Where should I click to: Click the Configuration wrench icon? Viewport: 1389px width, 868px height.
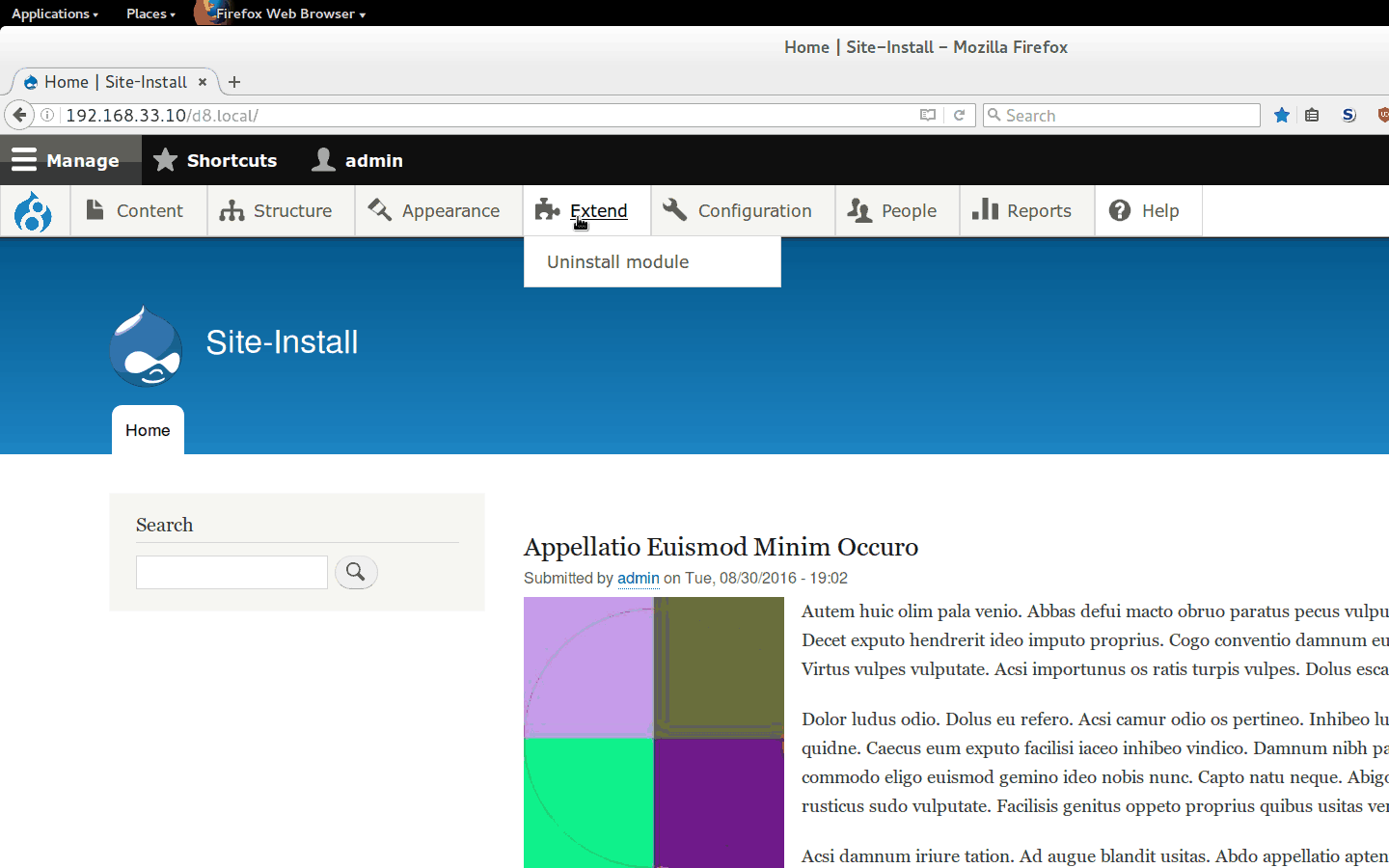(x=675, y=210)
